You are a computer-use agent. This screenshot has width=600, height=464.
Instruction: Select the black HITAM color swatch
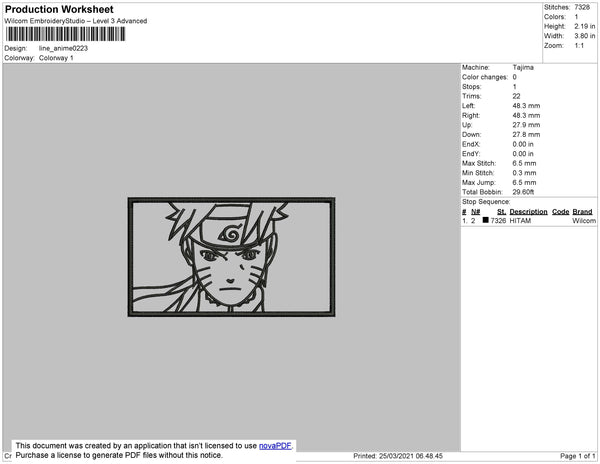pos(486,220)
